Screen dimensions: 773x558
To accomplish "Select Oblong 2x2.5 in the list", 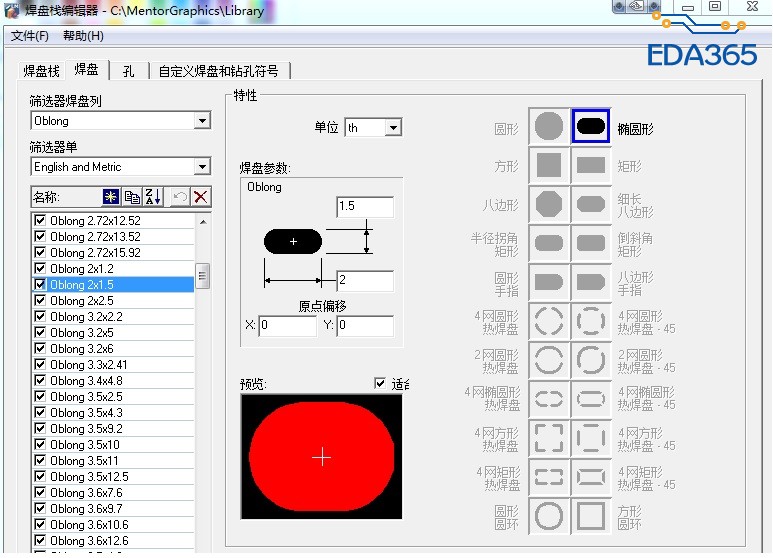I will [113, 301].
